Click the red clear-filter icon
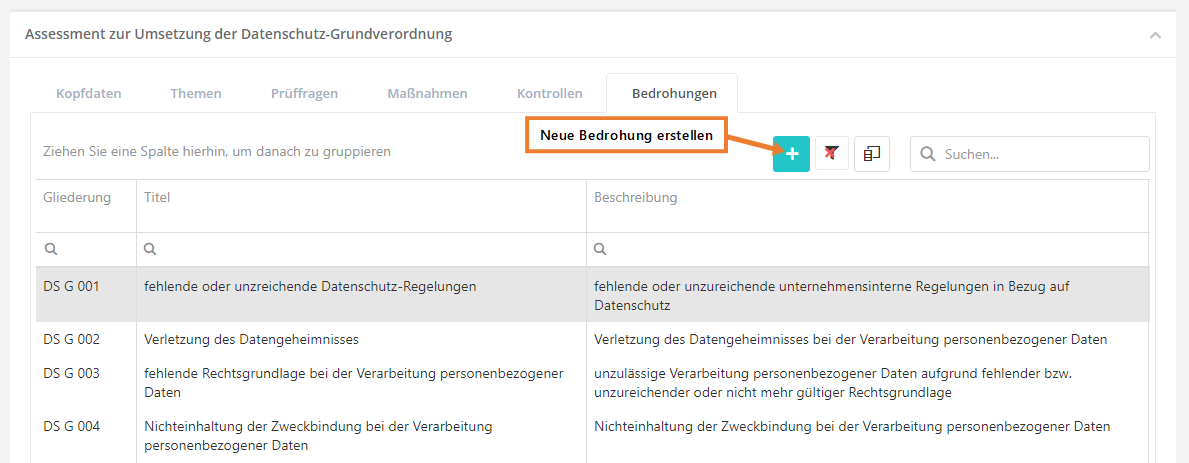 click(x=831, y=154)
